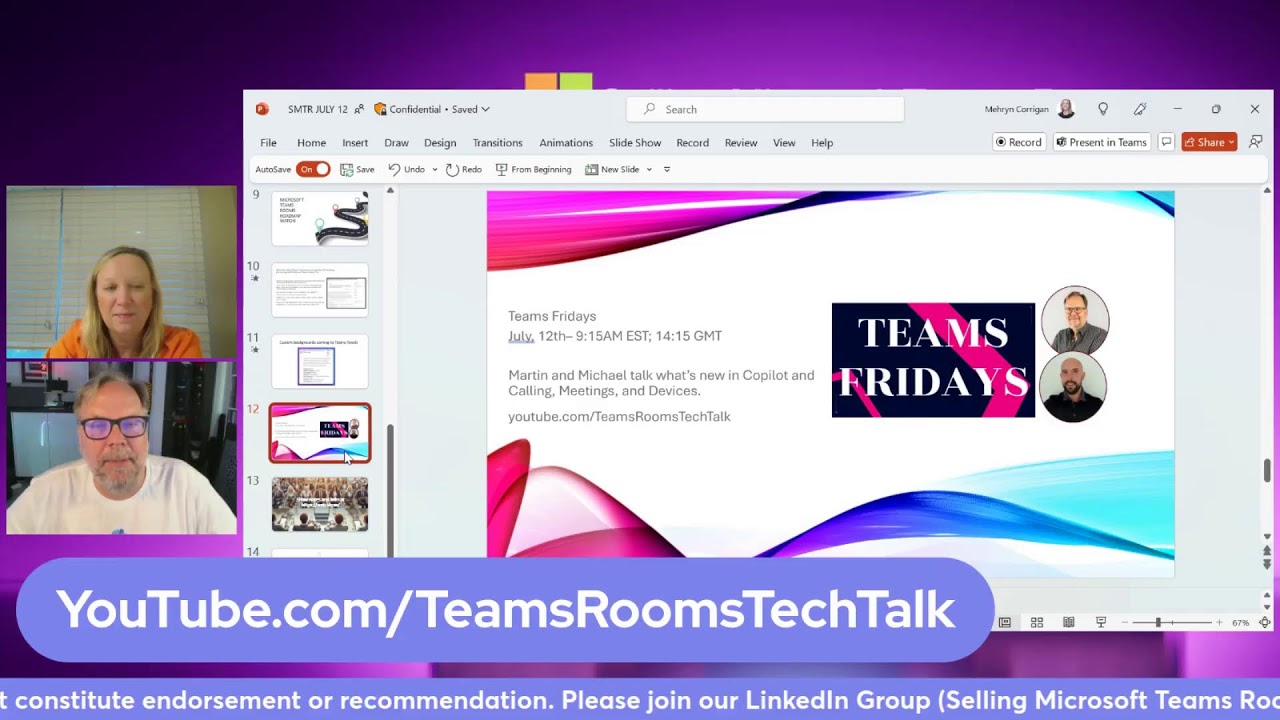This screenshot has height=720, width=1280.
Task: Switch to the Home tab
Action: [x=311, y=143]
